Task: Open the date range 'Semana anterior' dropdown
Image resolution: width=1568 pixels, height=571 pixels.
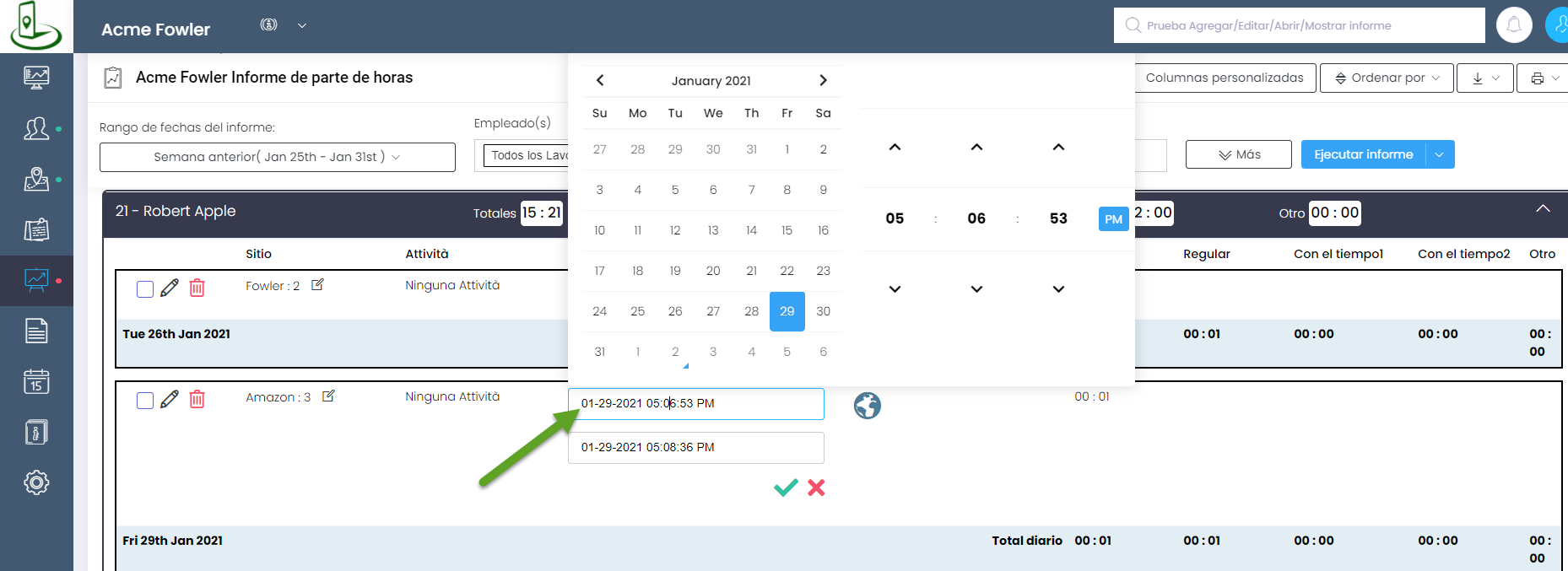Action: pos(277,157)
